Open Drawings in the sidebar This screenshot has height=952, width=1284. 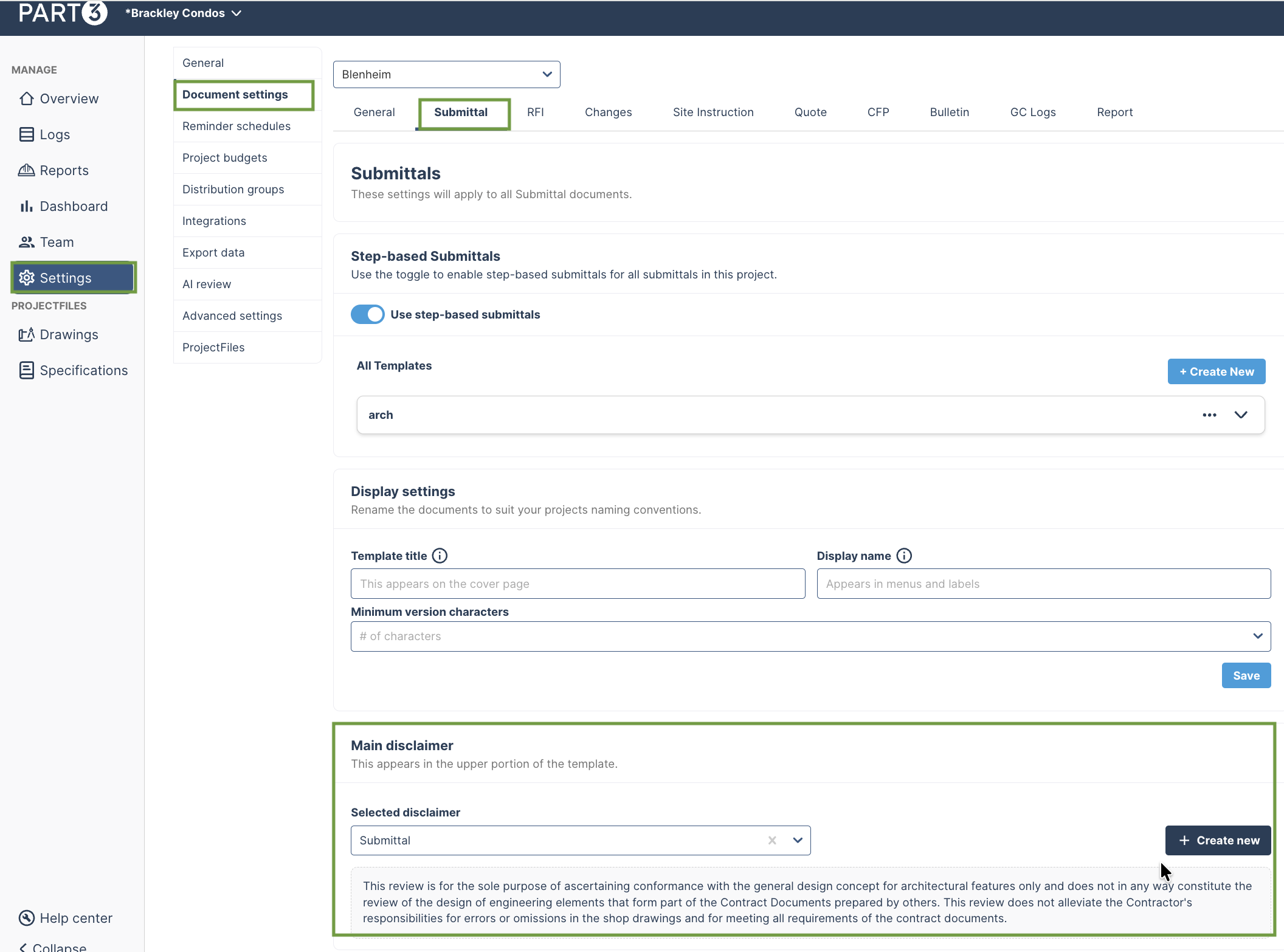click(59, 334)
